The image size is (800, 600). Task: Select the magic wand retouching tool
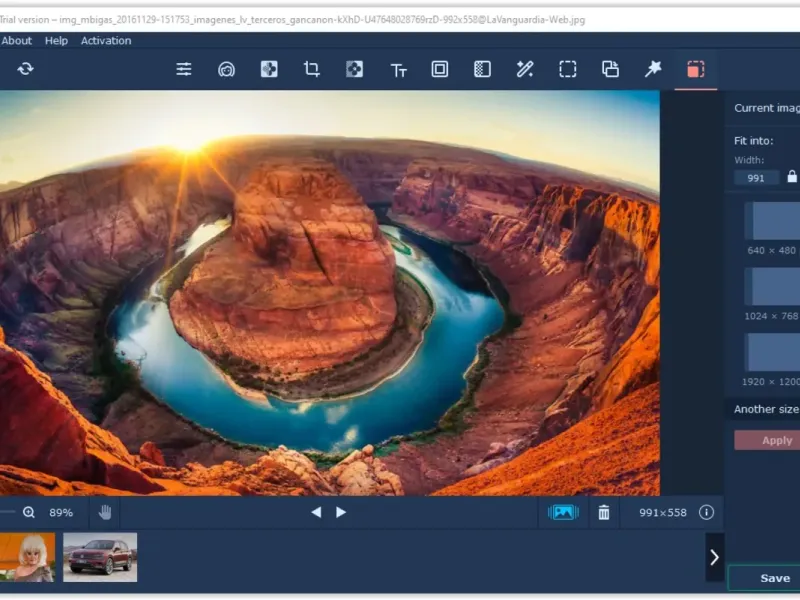[524, 69]
